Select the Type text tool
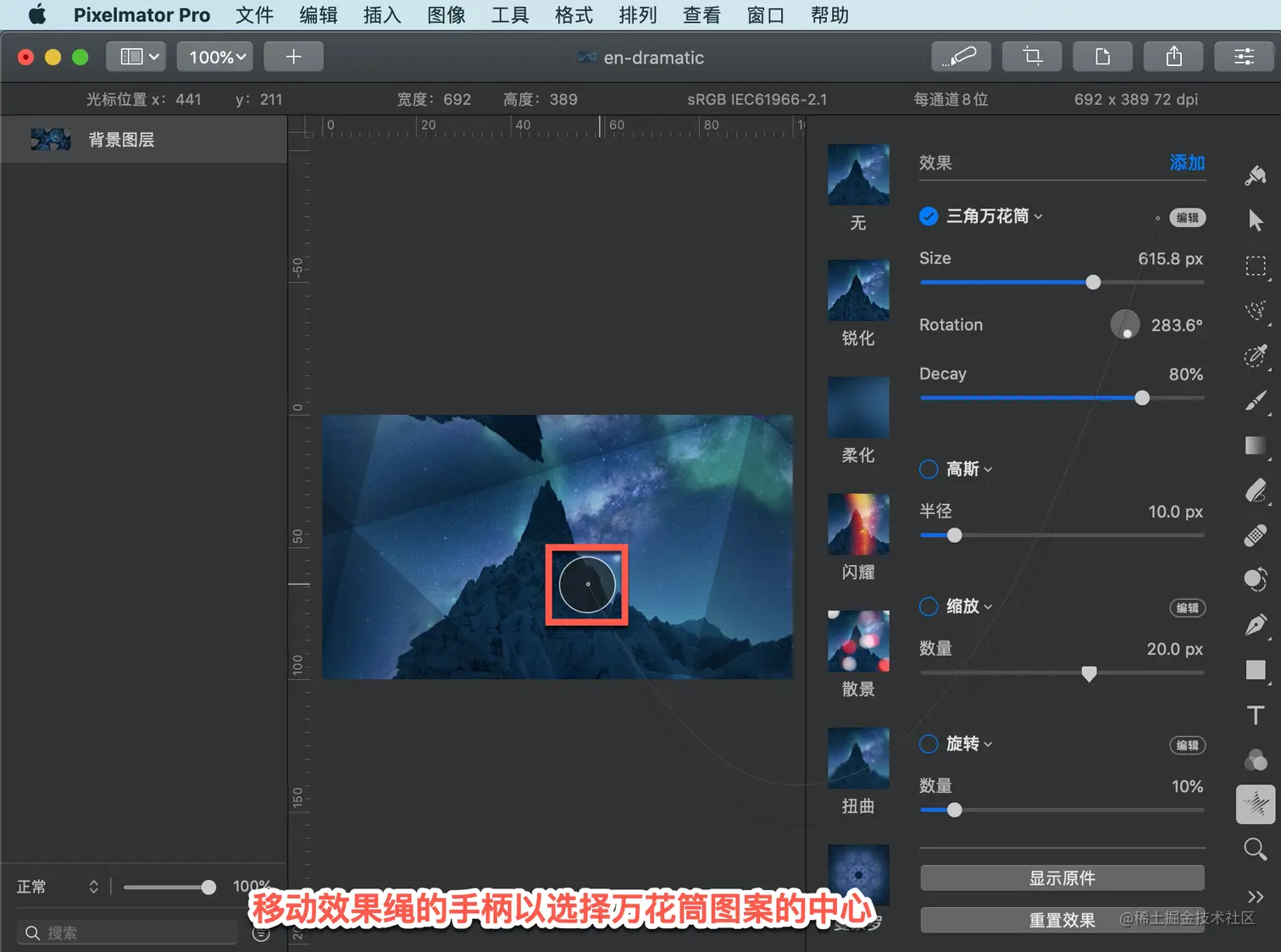1281x952 pixels. coord(1256,715)
